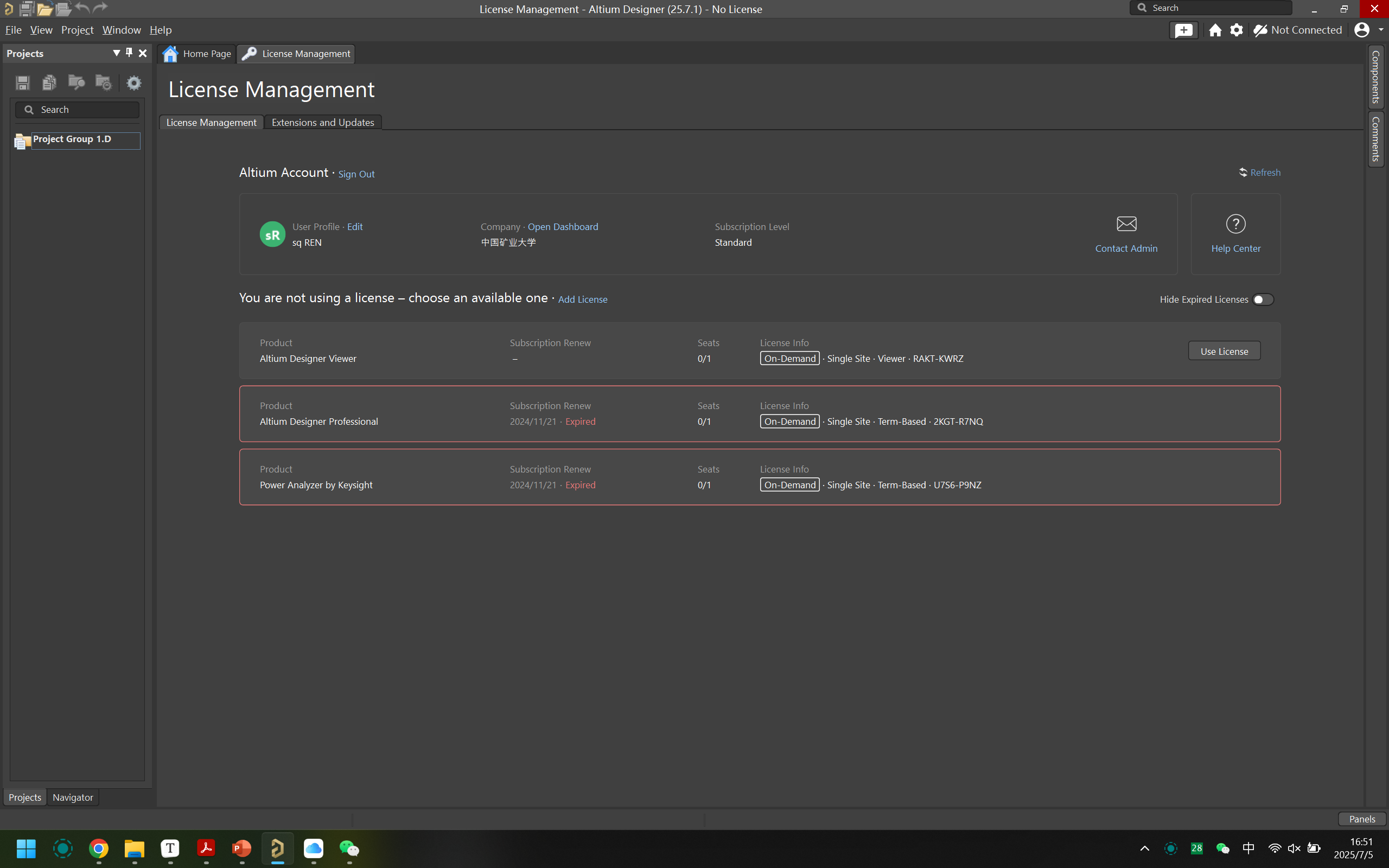The height and width of the screenshot is (868, 1389).
Task: Select the Power Analyzer by Keysight license row
Action: (x=760, y=477)
